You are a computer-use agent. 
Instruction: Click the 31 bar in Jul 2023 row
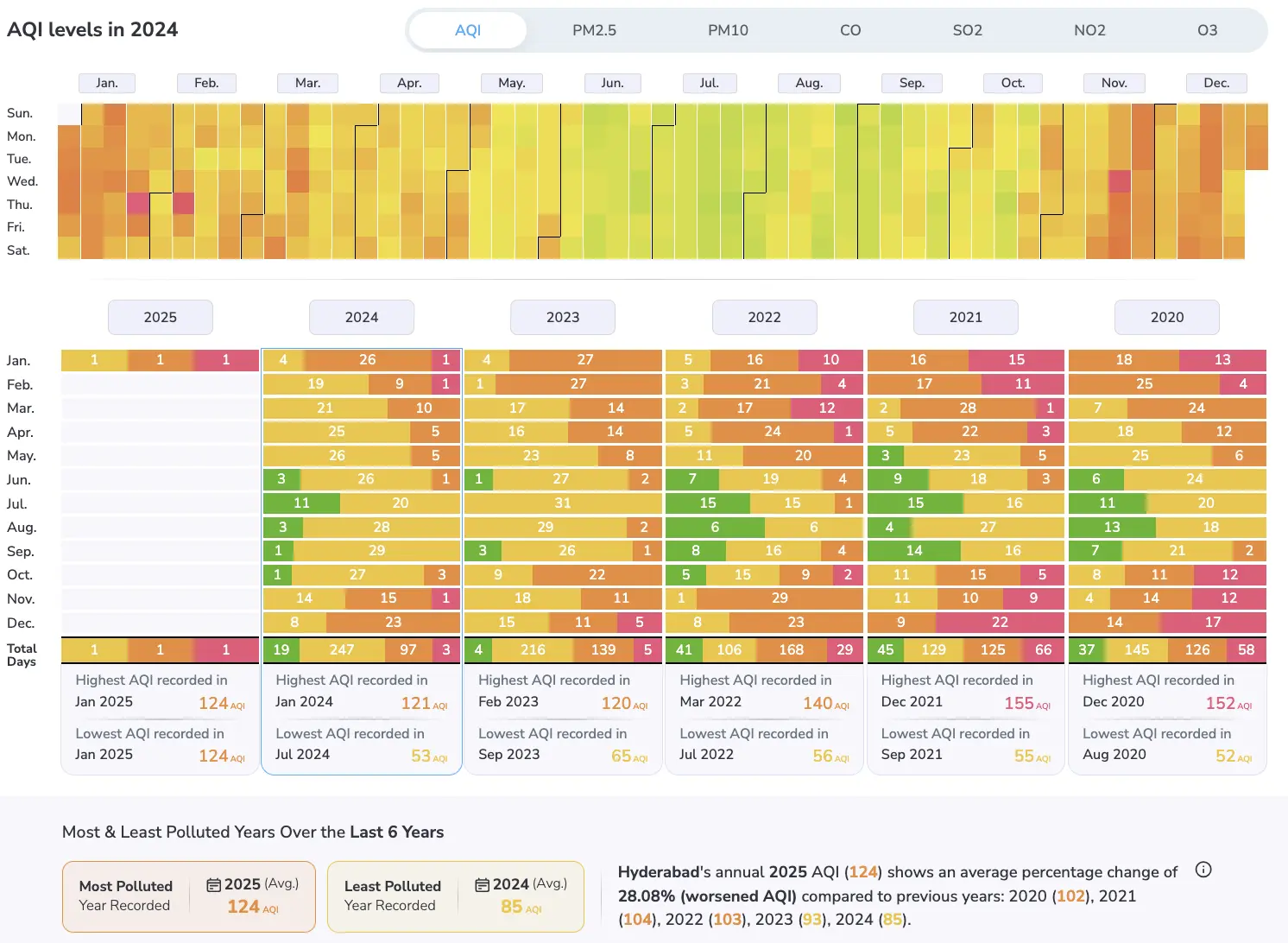[x=563, y=503]
